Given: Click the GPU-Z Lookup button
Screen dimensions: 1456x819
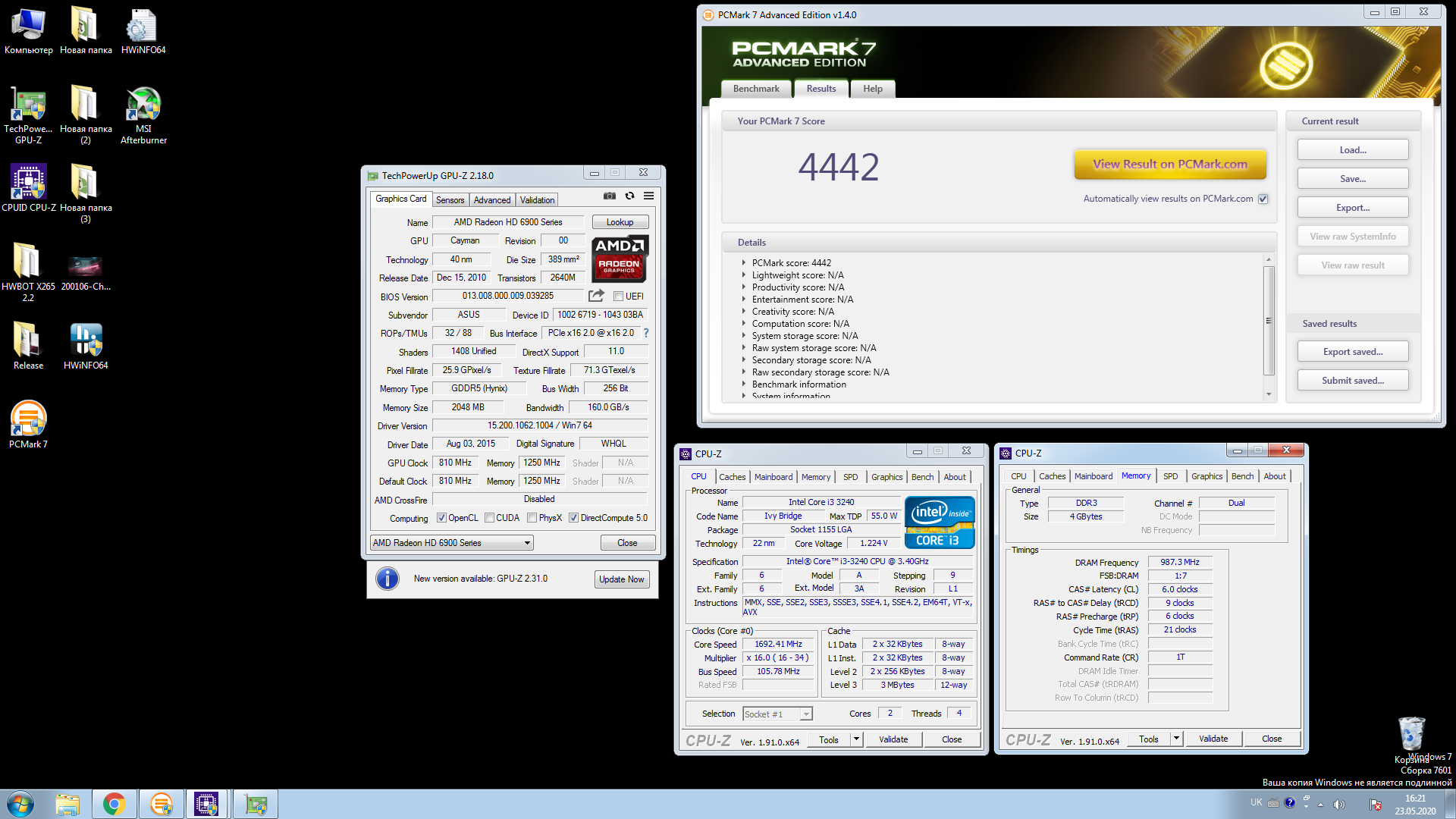Looking at the screenshot, I should [x=620, y=222].
